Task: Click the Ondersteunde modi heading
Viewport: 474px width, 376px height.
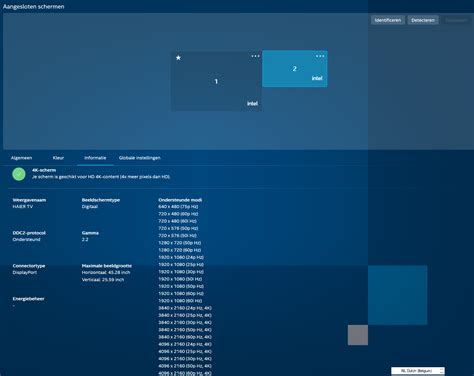Action: [180, 200]
